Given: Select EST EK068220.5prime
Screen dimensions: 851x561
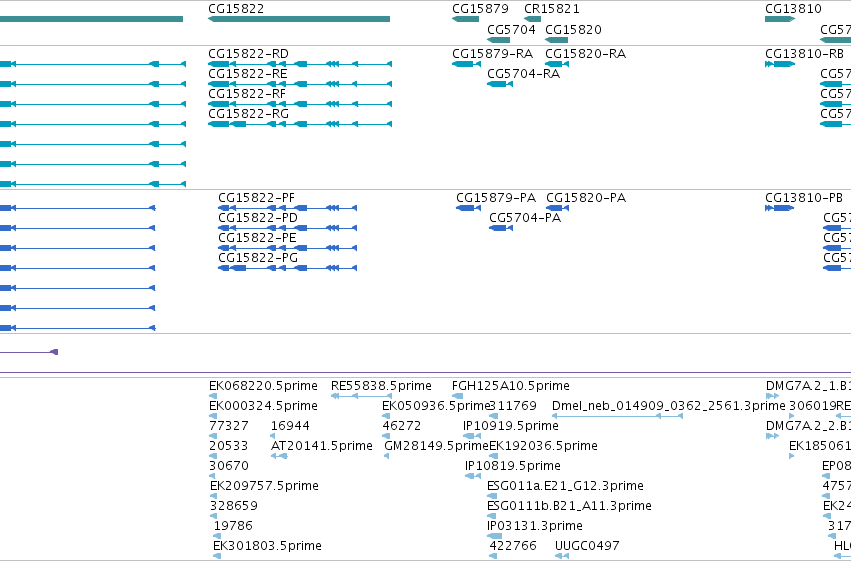Looking at the screenshot, I should pos(263,386).
